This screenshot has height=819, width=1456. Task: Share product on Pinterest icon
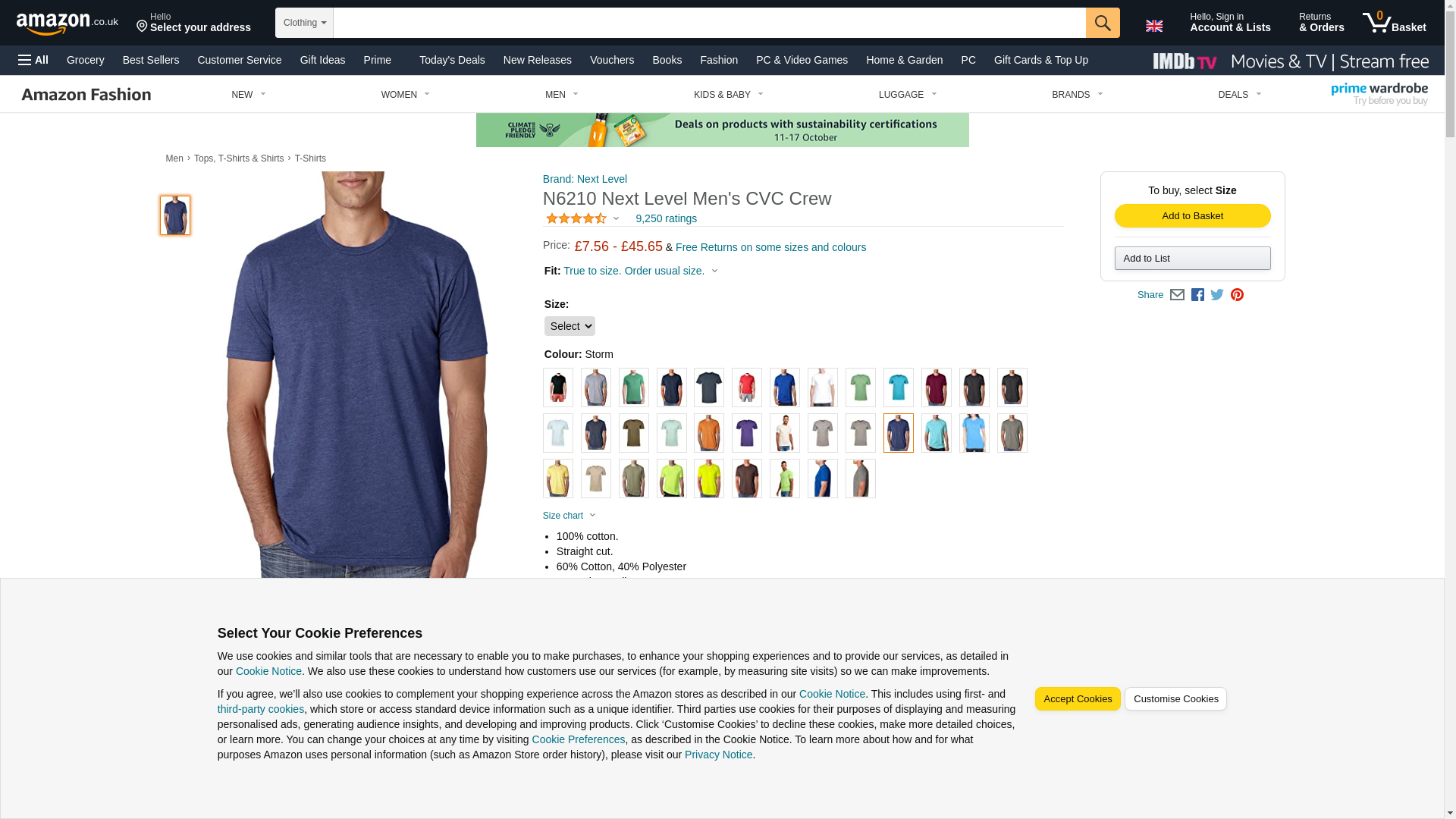pyautogui.click(x=1237, y=295)
